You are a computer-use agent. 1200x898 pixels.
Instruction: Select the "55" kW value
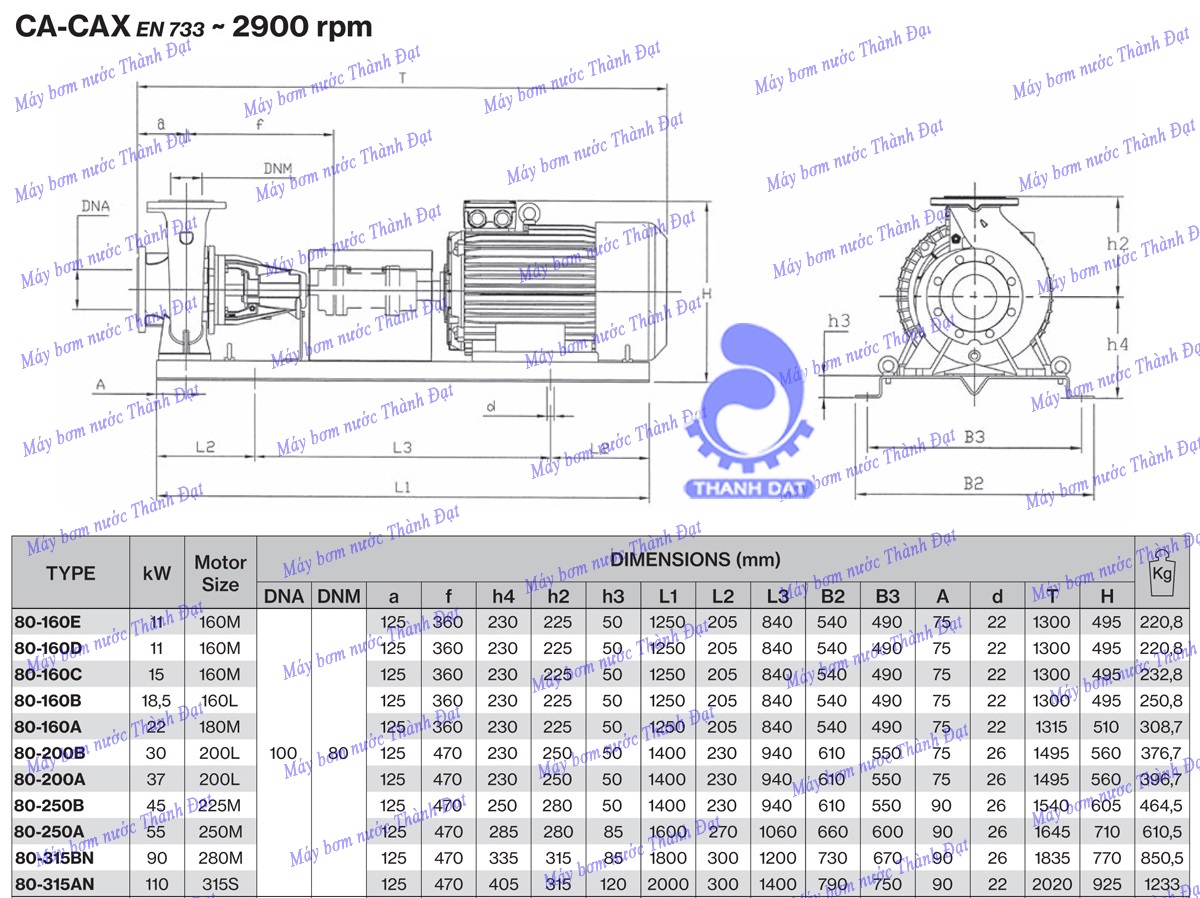point(157,831)
